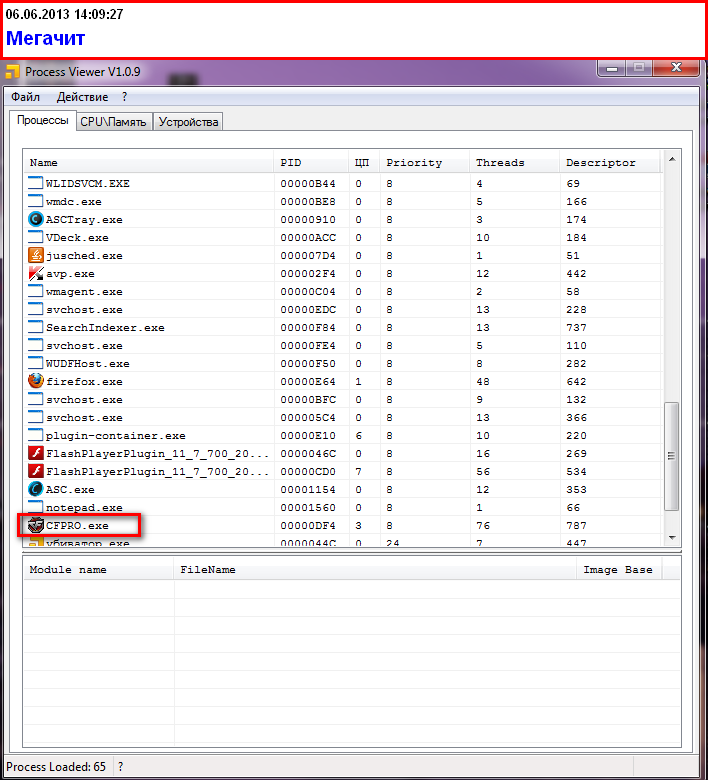Click the wmagent.exe window icon

coord(35,291)
